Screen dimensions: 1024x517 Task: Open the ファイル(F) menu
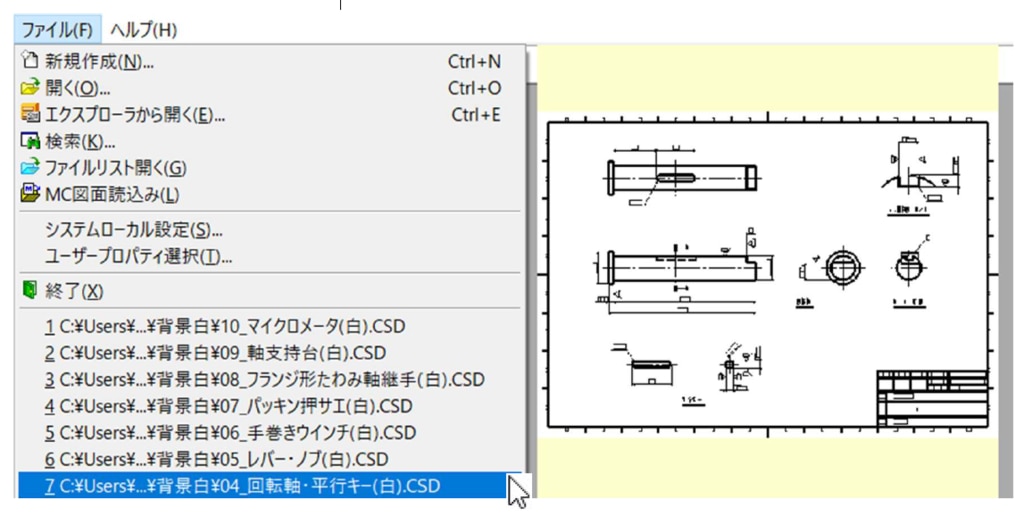(57, 29)
